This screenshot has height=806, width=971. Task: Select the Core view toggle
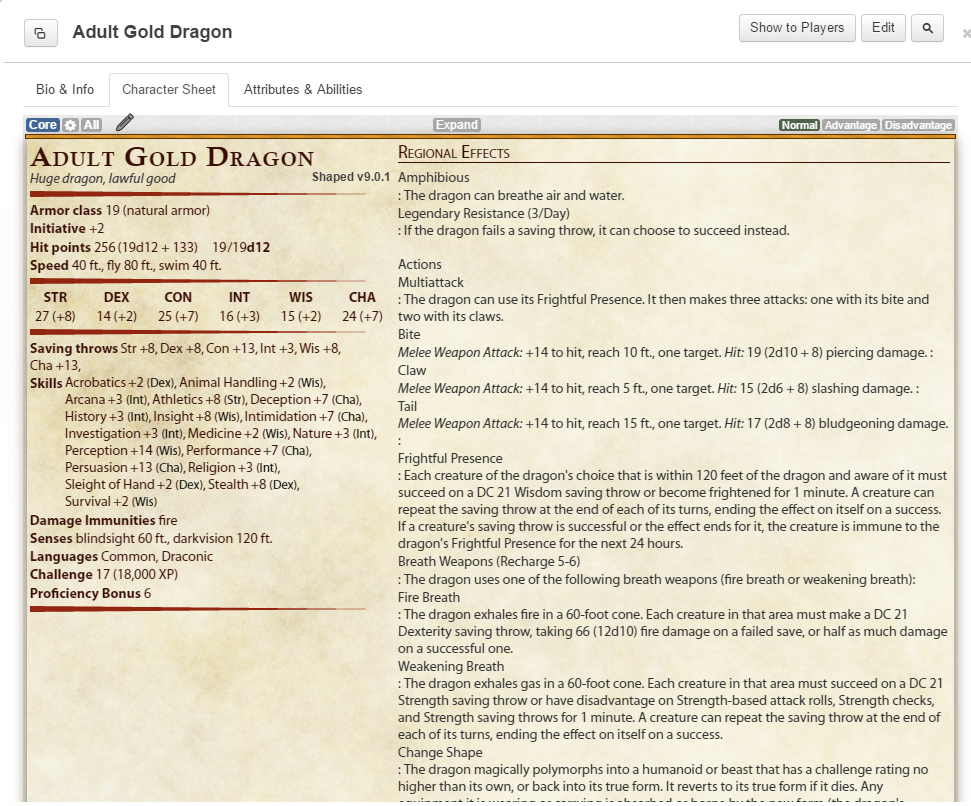tap(43, 125)
